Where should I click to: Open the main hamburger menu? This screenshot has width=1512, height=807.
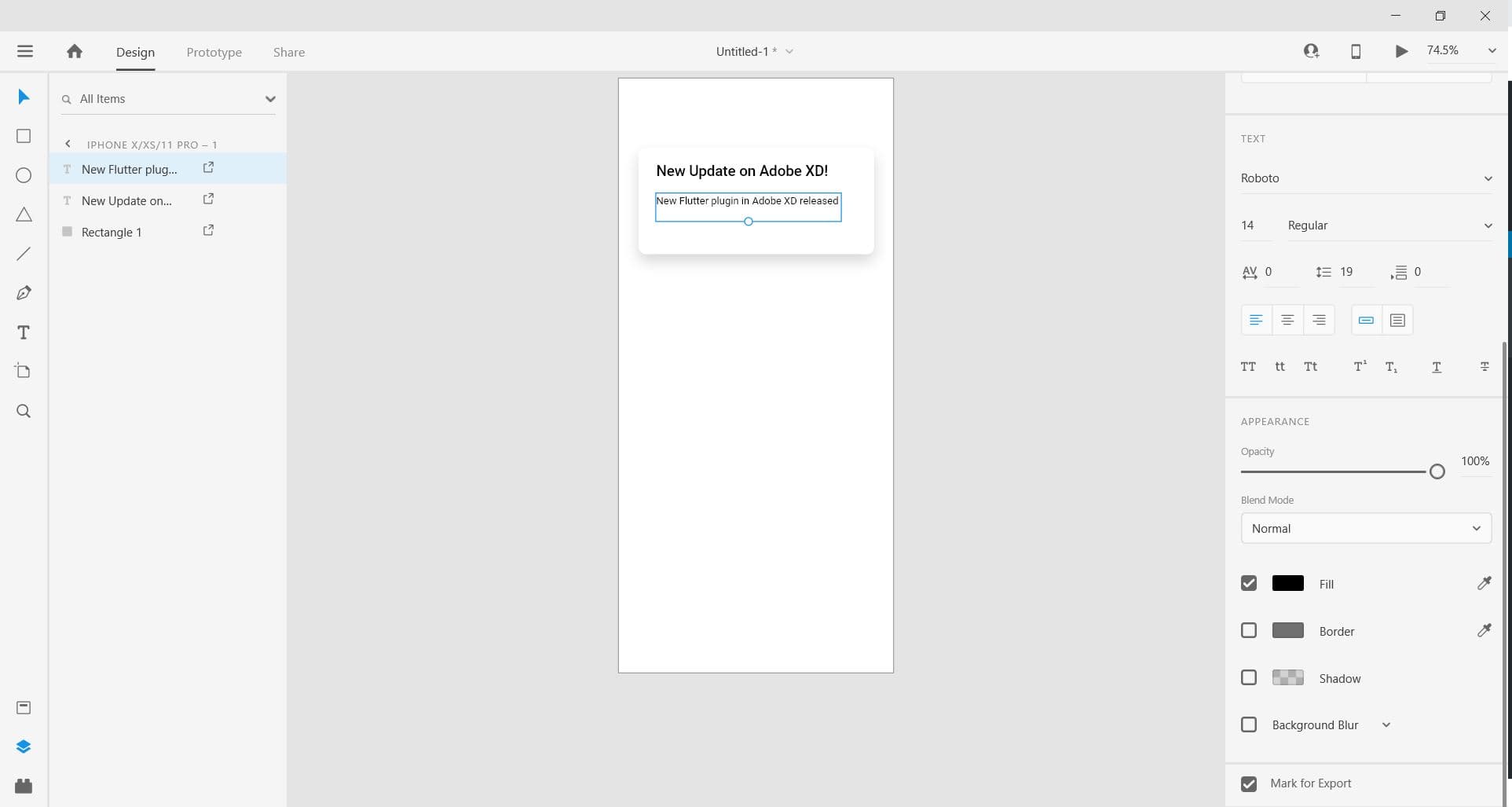pos(25,50)
